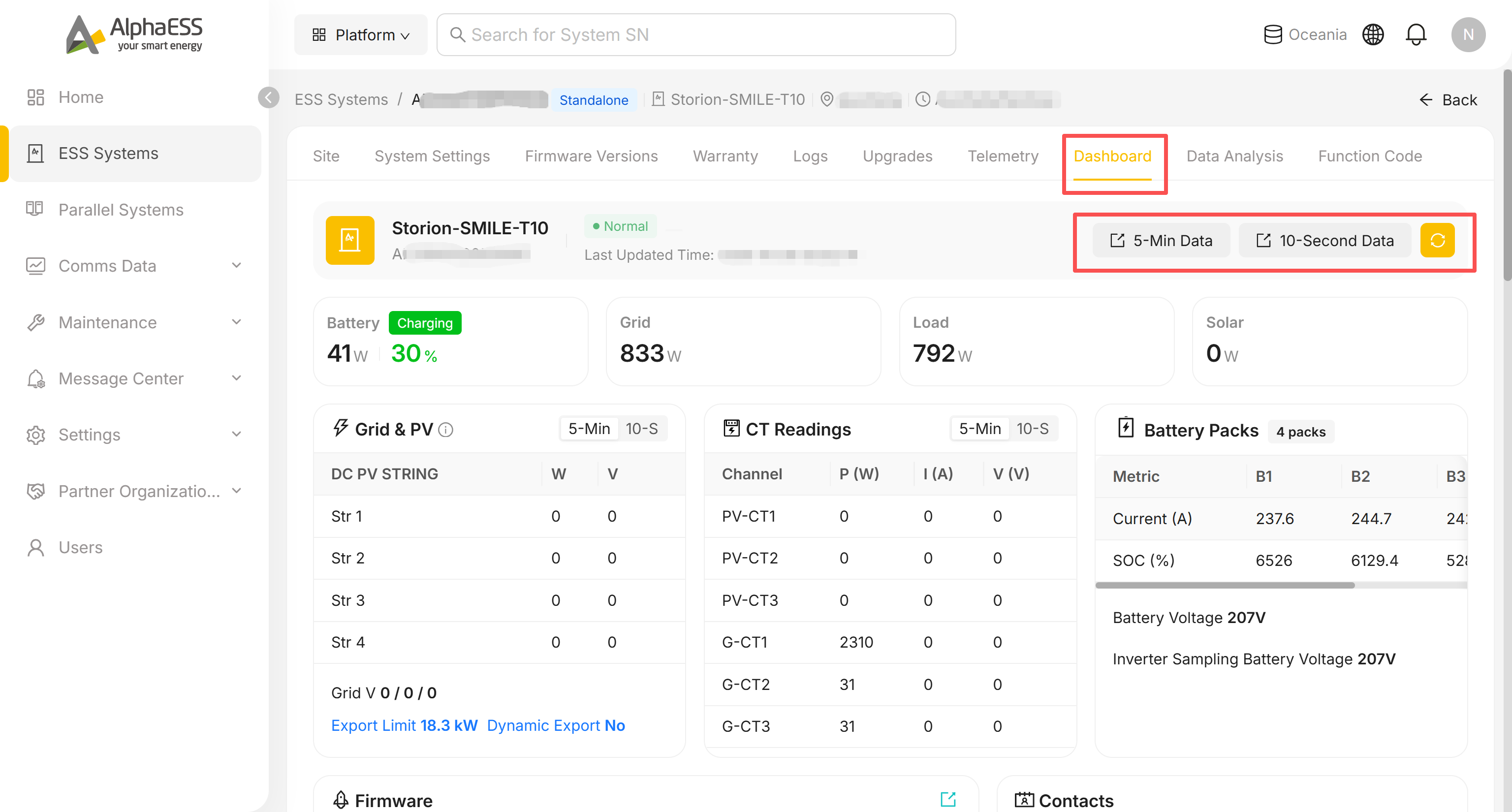Click the ESS Systems breadcrumb link
The image size is (1512, 812).
coord(341,100)
